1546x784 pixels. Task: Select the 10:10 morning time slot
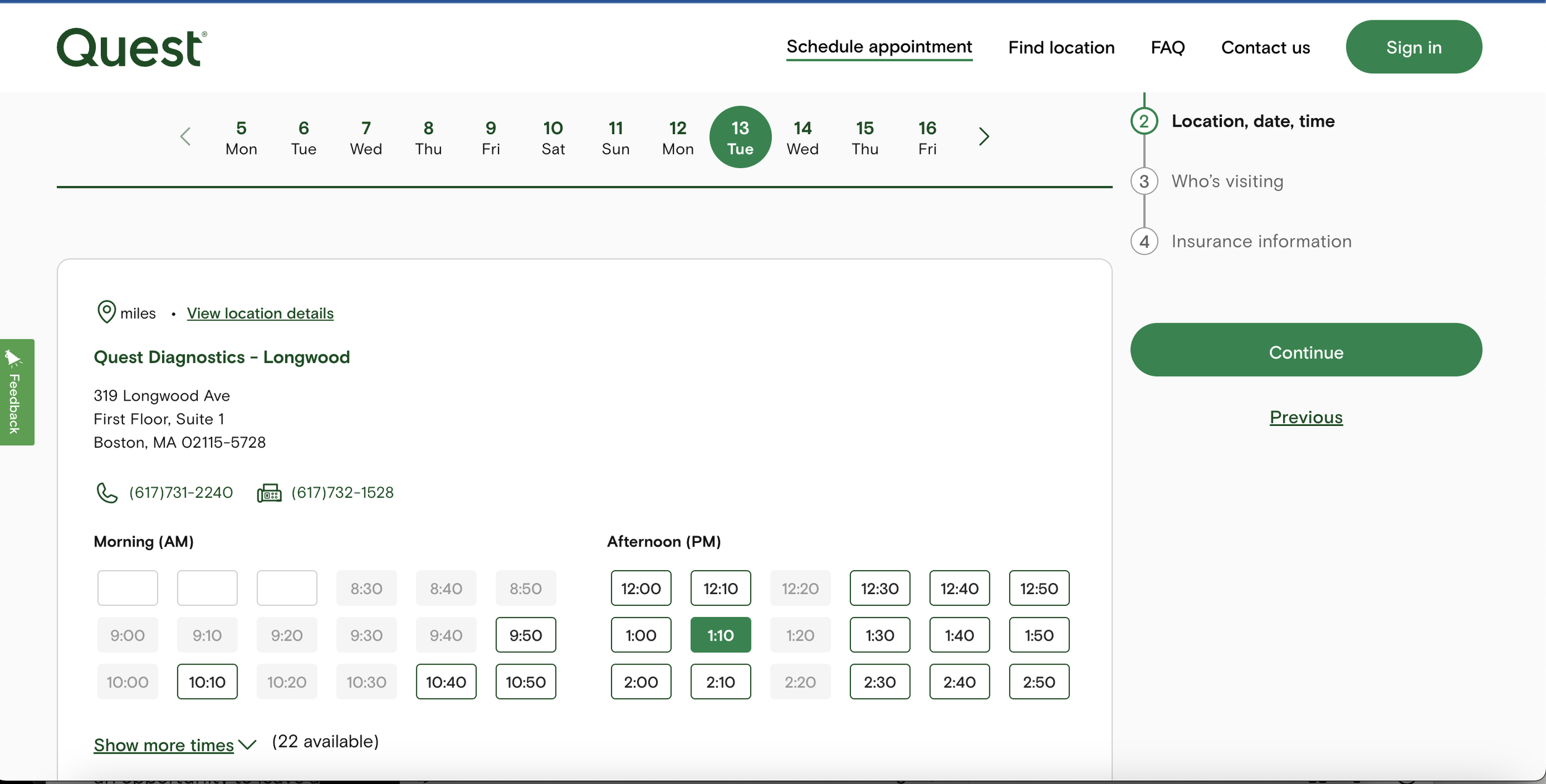[207, 681]
